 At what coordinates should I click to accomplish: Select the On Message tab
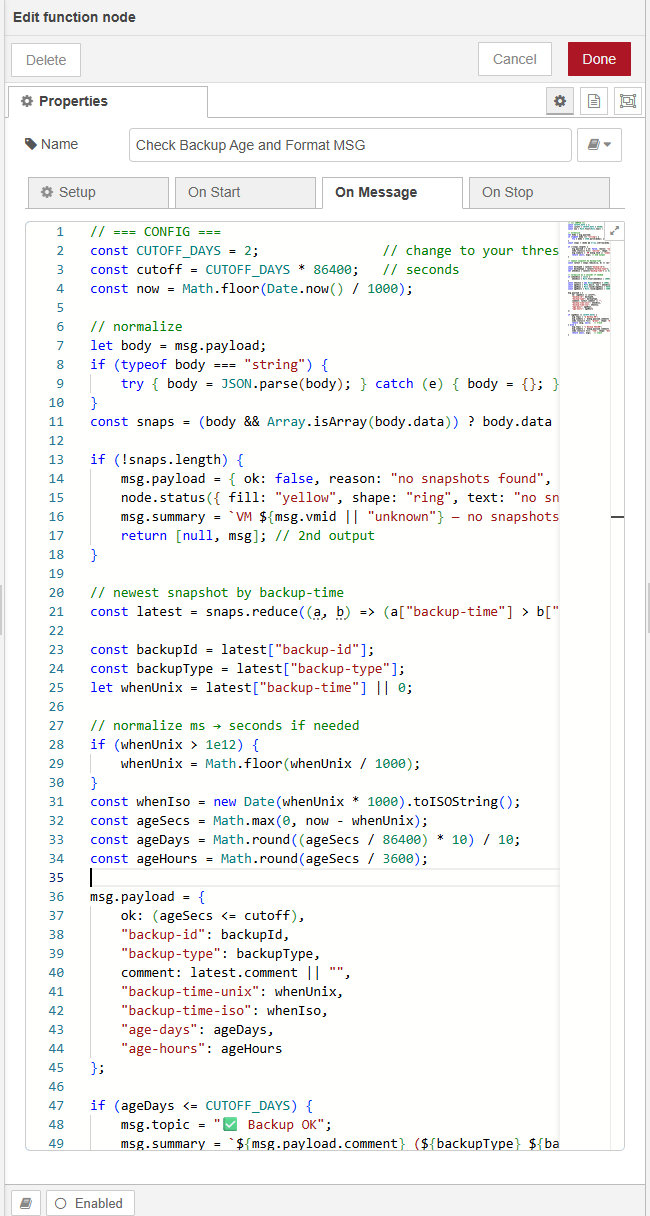(391, 193)
